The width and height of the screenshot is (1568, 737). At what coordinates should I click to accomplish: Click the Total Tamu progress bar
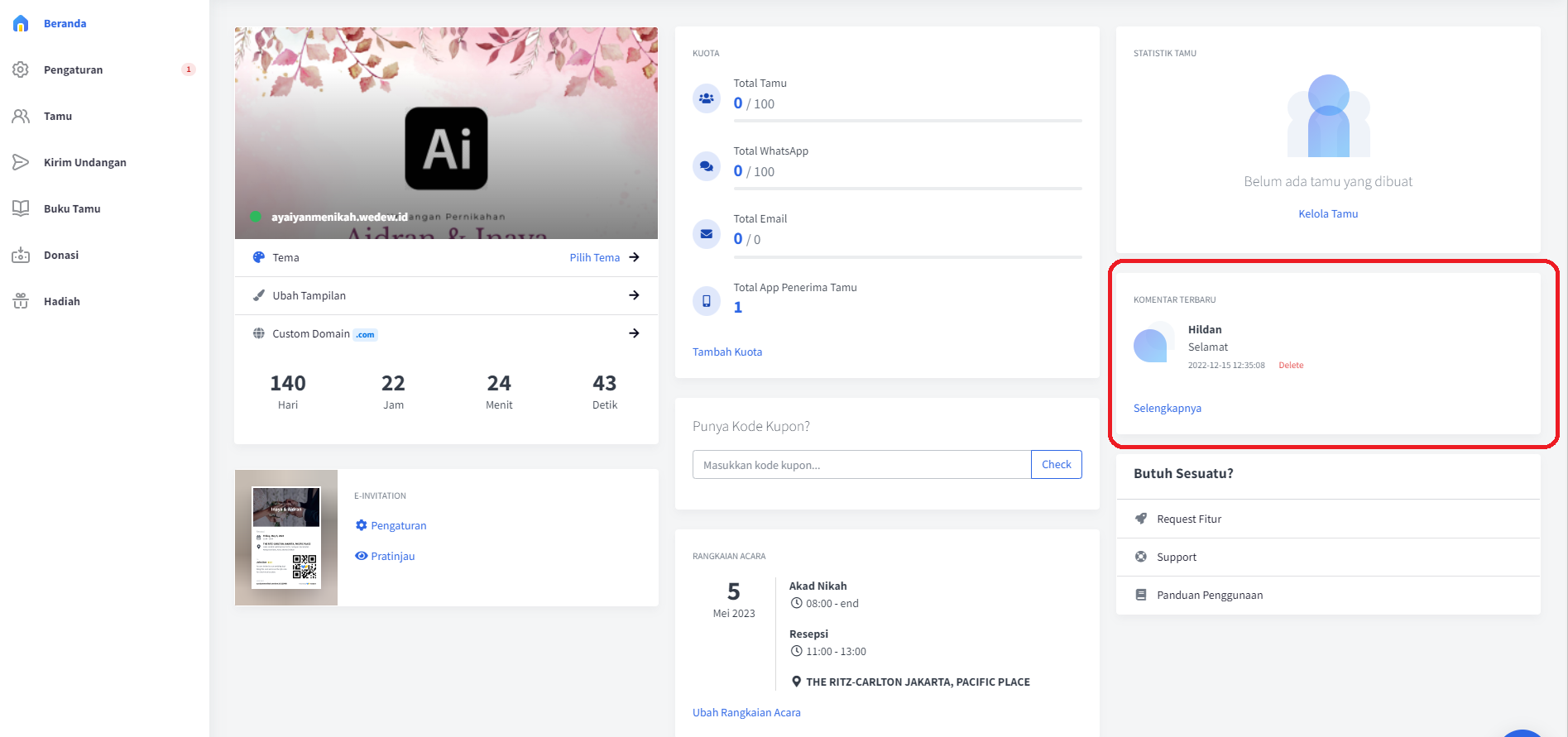click(x=908, y=121)
